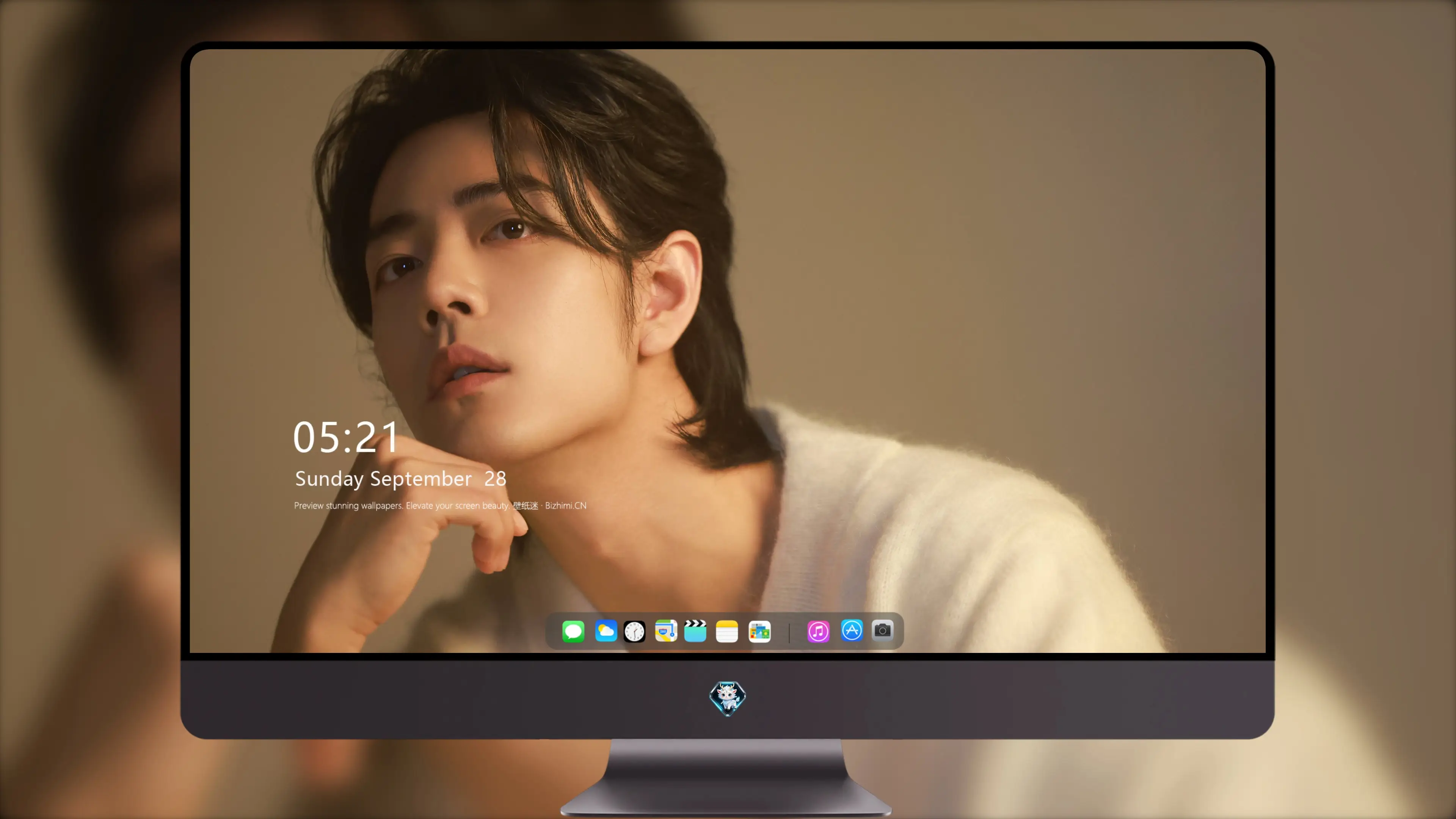Launch the Maps app from the dock
1456x819 pixels.
point(666,631)
